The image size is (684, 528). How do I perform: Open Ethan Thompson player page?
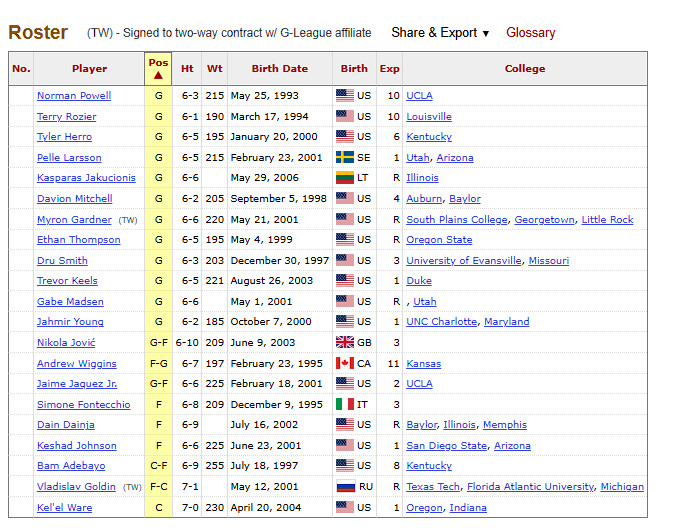[x=79, y=240]
